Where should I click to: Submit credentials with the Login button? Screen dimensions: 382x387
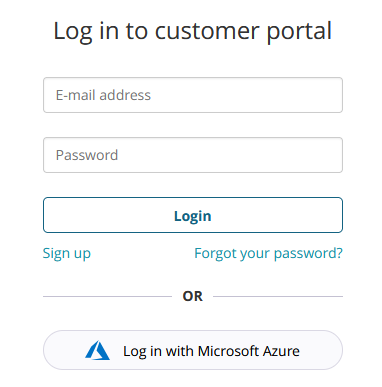click(193, 215)
